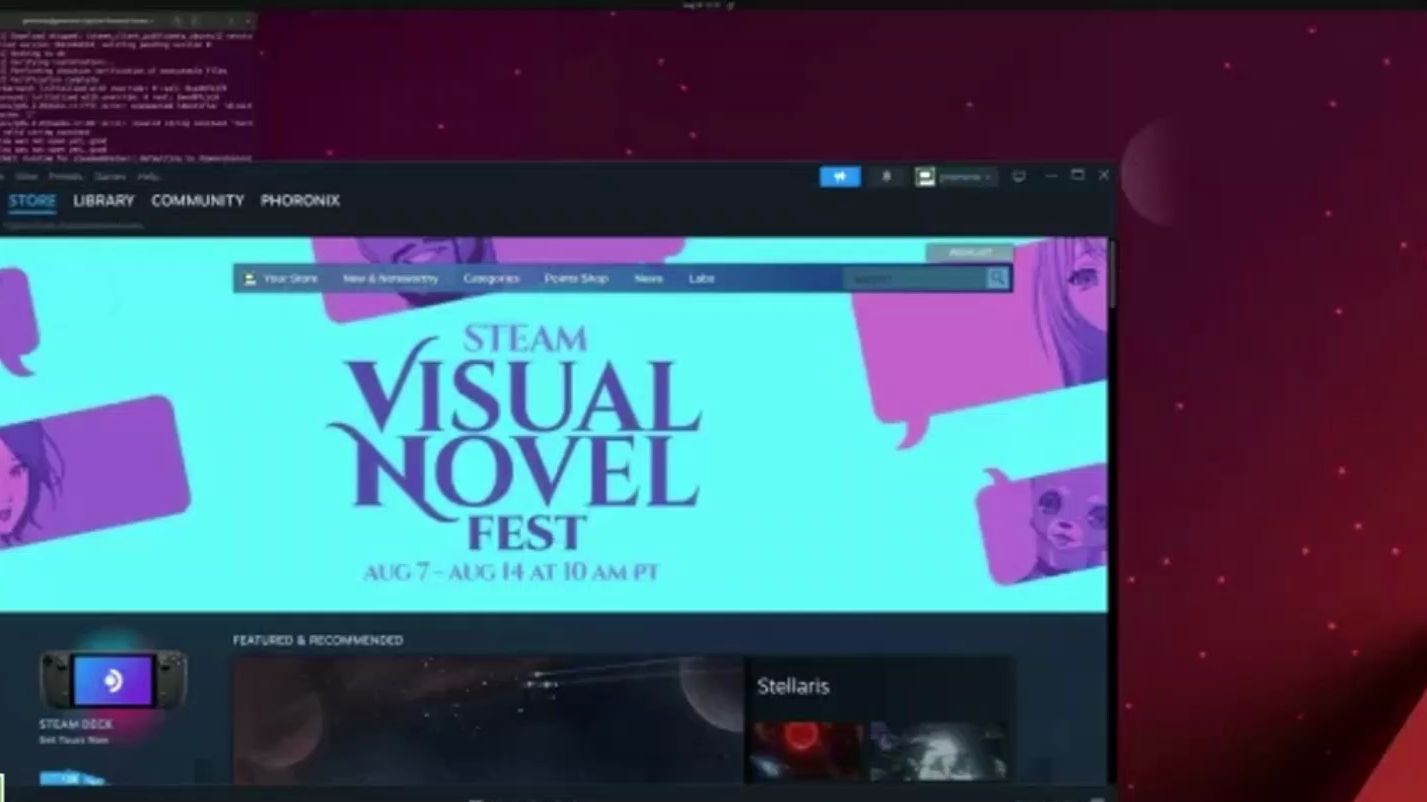Open the second Stellaris screenshot thumbnail
The image size is (1427, 802).
pos(938,751)
